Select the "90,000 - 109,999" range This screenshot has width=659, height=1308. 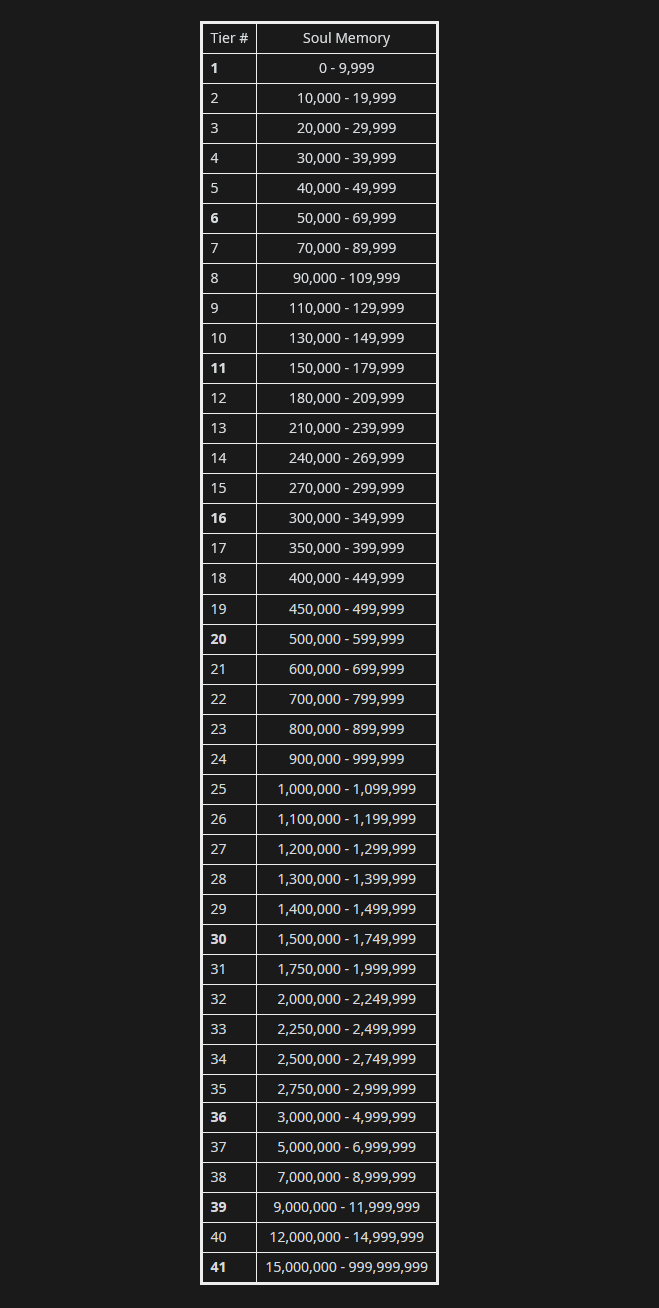pyautogui.click(x=346, y=278)
